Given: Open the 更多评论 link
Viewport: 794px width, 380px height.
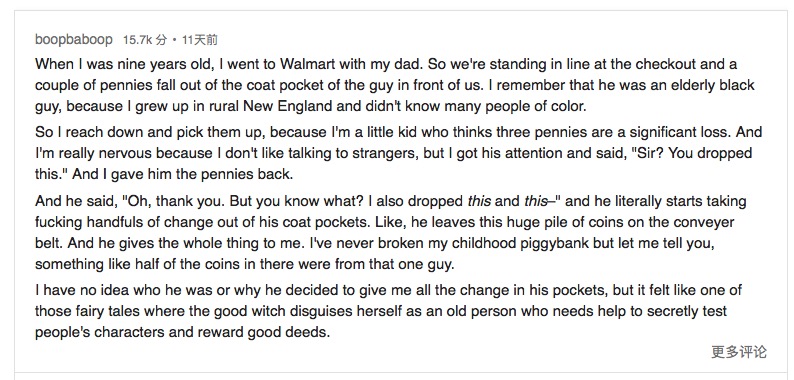Looking at the screenshot, I should (739, 352).
